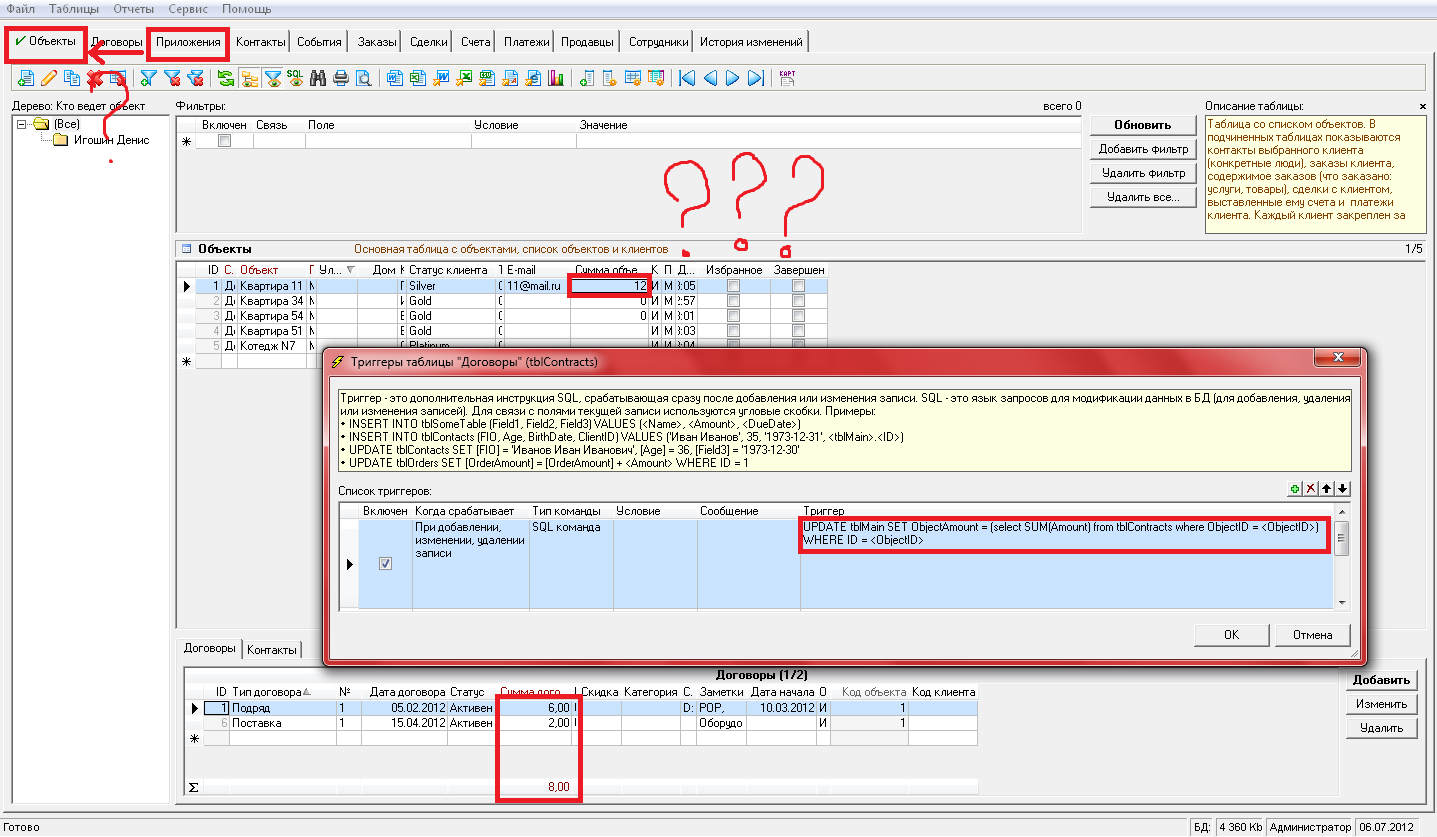Move trigger down with arrow icon
This screenshot has height=837, width=1437.
pyautogui.click(x=1343, y=488)
